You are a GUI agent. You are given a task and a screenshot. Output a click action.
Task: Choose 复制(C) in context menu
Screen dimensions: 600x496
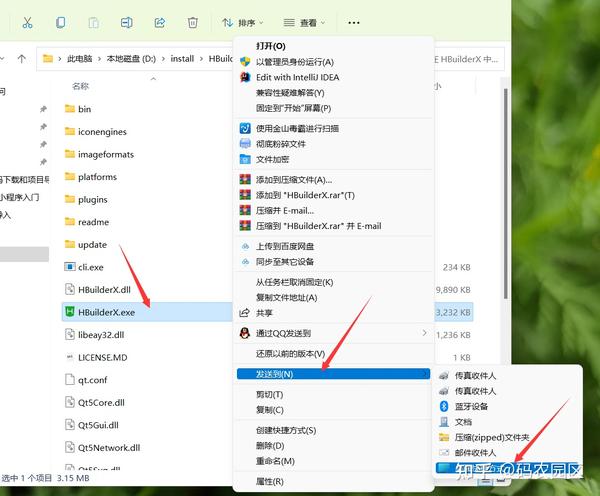pyautogui.click(x=334, y=410)
